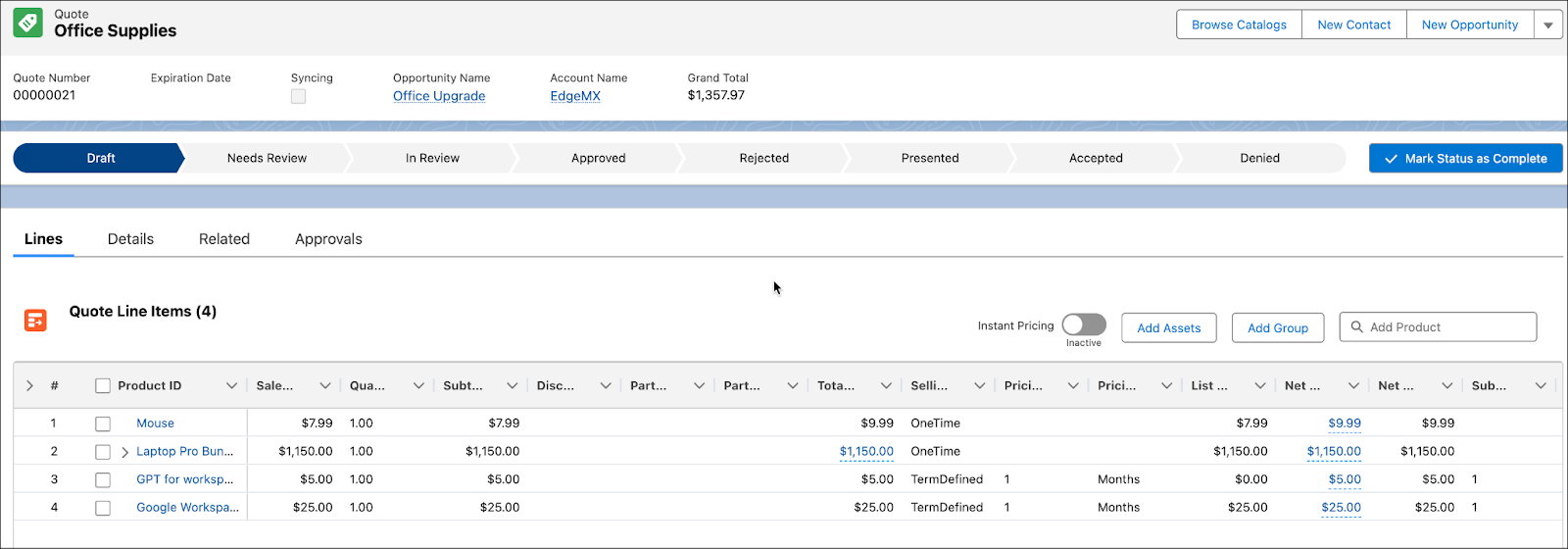Open the List price column dropdown menu

[x=1260, y=386]
